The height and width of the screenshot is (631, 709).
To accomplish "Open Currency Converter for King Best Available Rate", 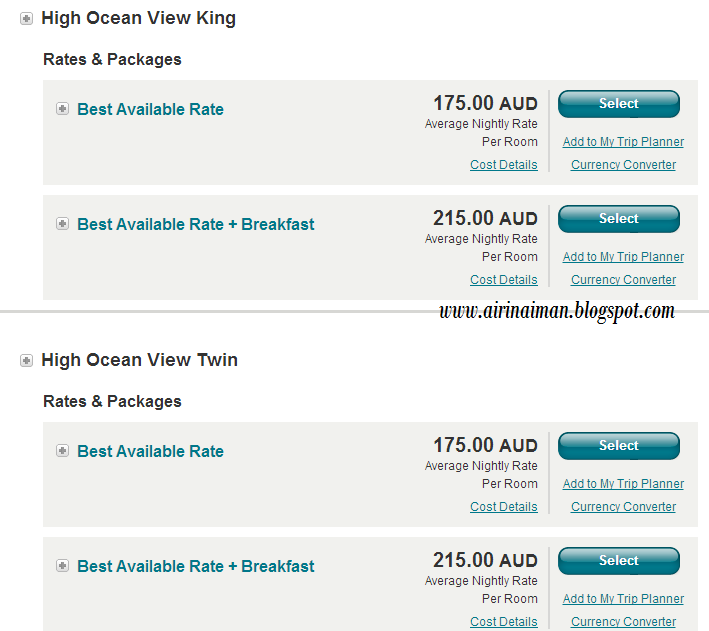I will [x=623, y=165].
